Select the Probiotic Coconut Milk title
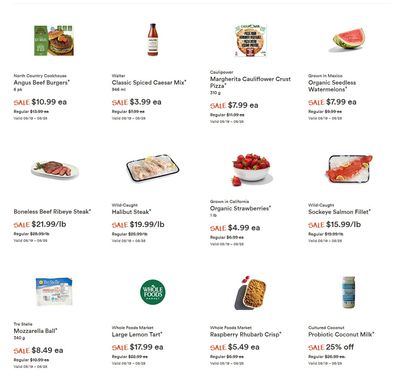 pyautogui.click(x=341, y=334)
